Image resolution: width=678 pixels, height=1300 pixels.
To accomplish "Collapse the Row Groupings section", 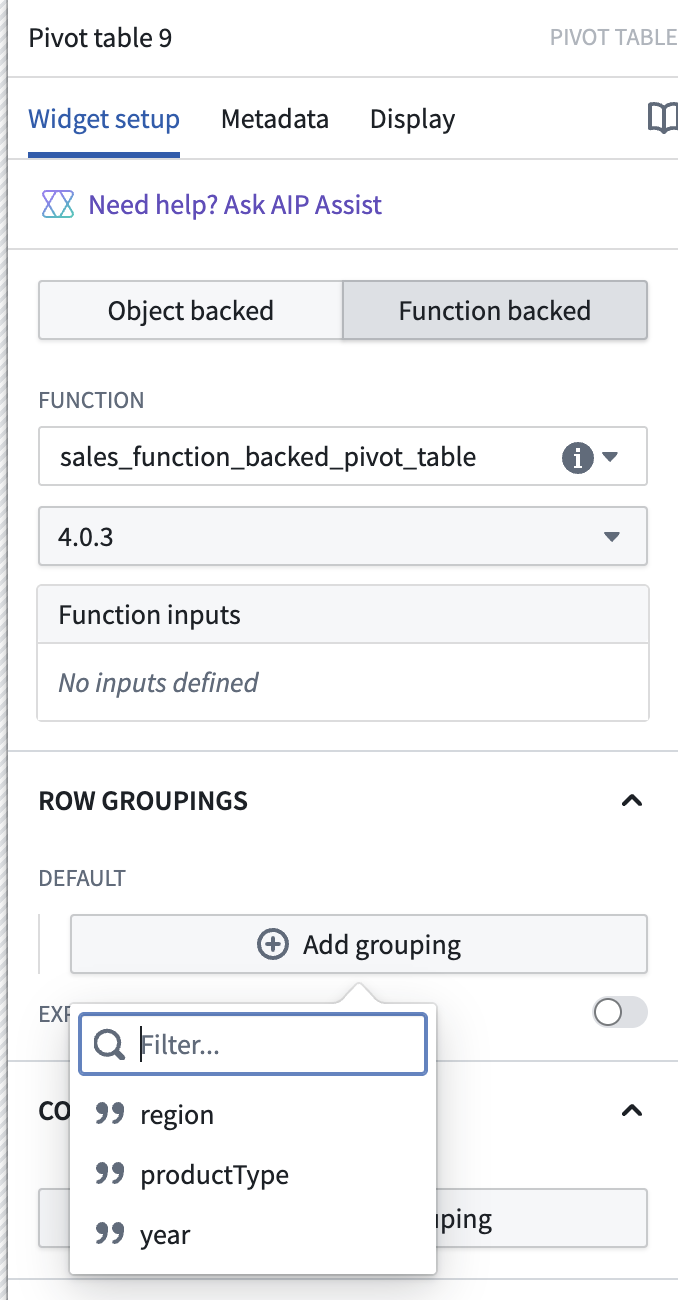I will coord(631,800).
